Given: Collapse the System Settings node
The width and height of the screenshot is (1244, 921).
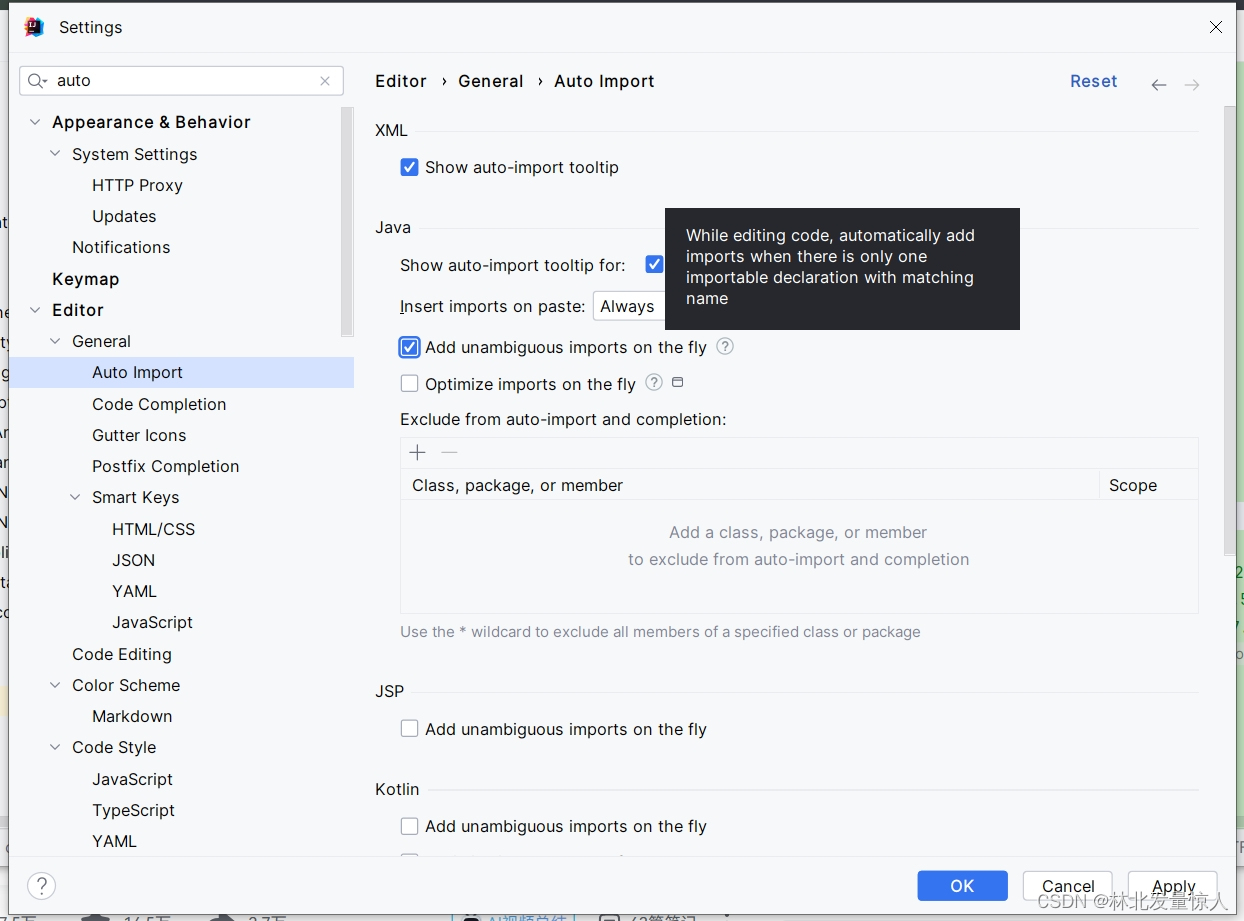Looking at the screenshot, I should 55,154.
